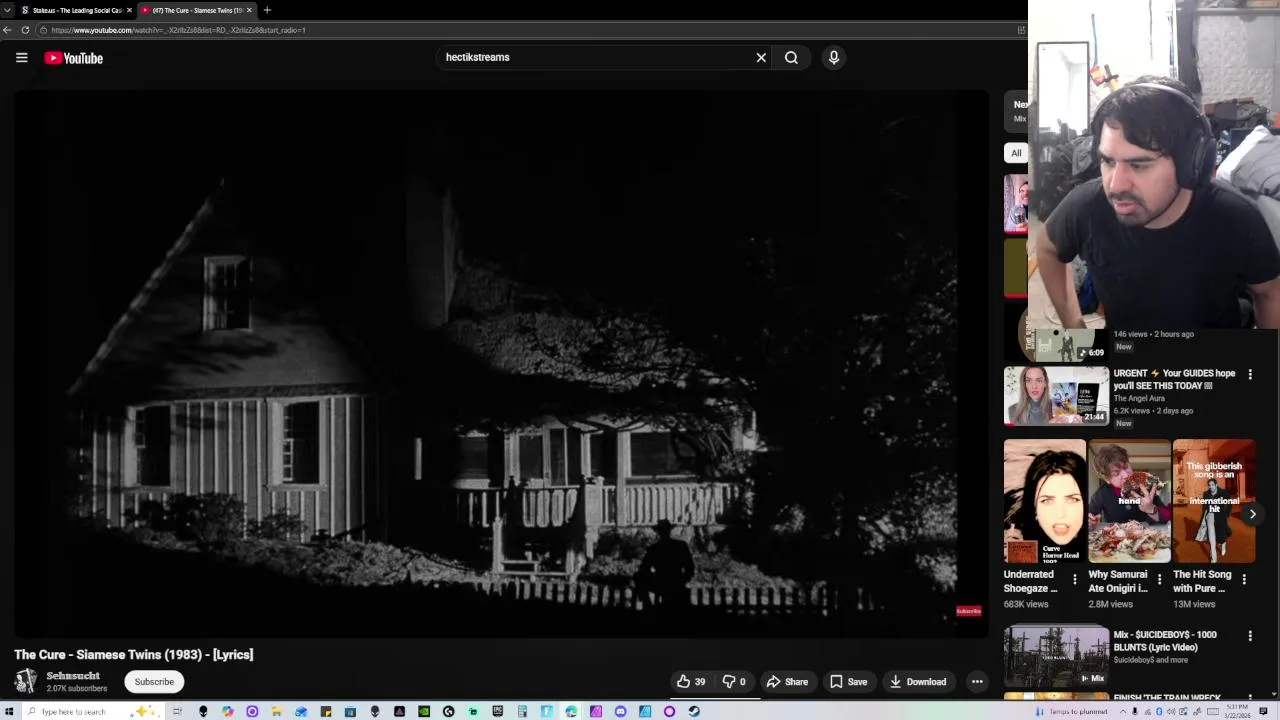Open NVIDIA app from the taskbar
Image resolution: width=1280 pixels, height=720 pixels.
(x=424, y=711)
